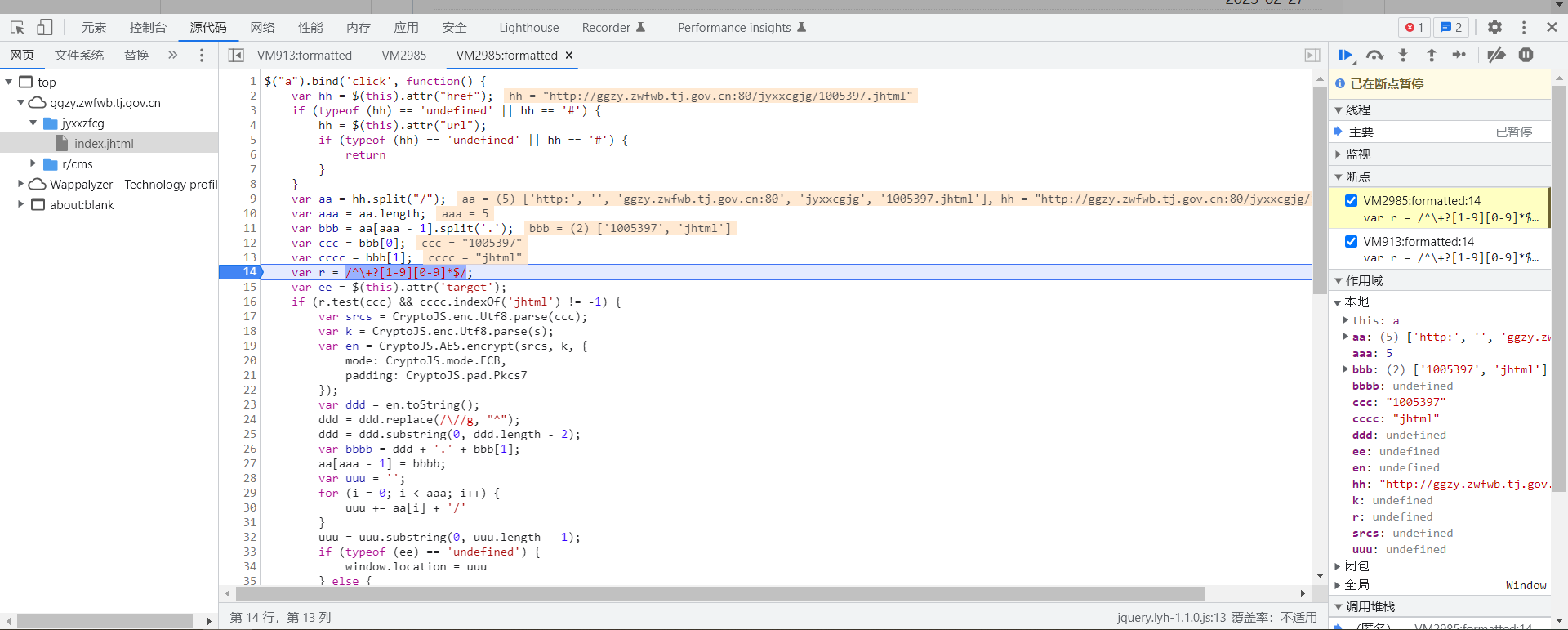Switch to the 替换 navigator tab
Image resolution: width=1568 pixels, height=630 pixels.
pos(136,56)
